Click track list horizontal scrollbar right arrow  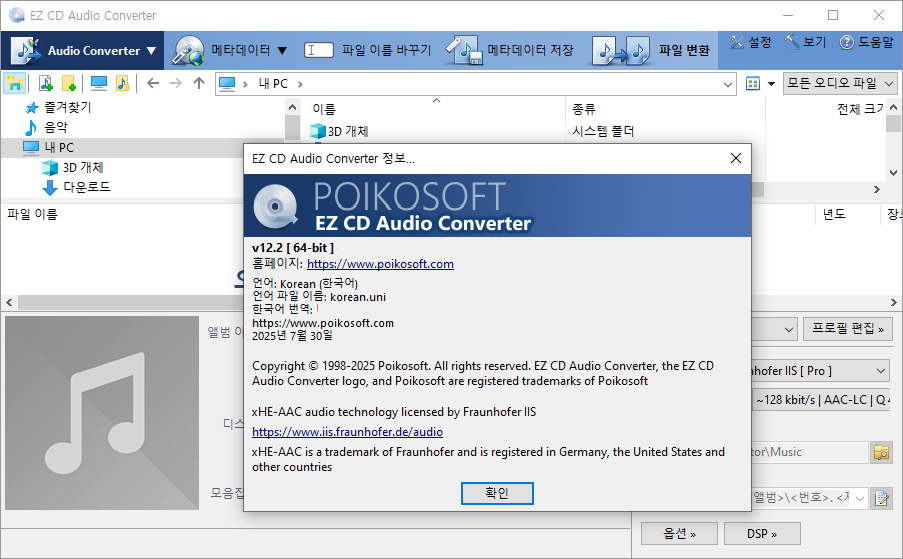pyautogui.click(x=893, y=302)
